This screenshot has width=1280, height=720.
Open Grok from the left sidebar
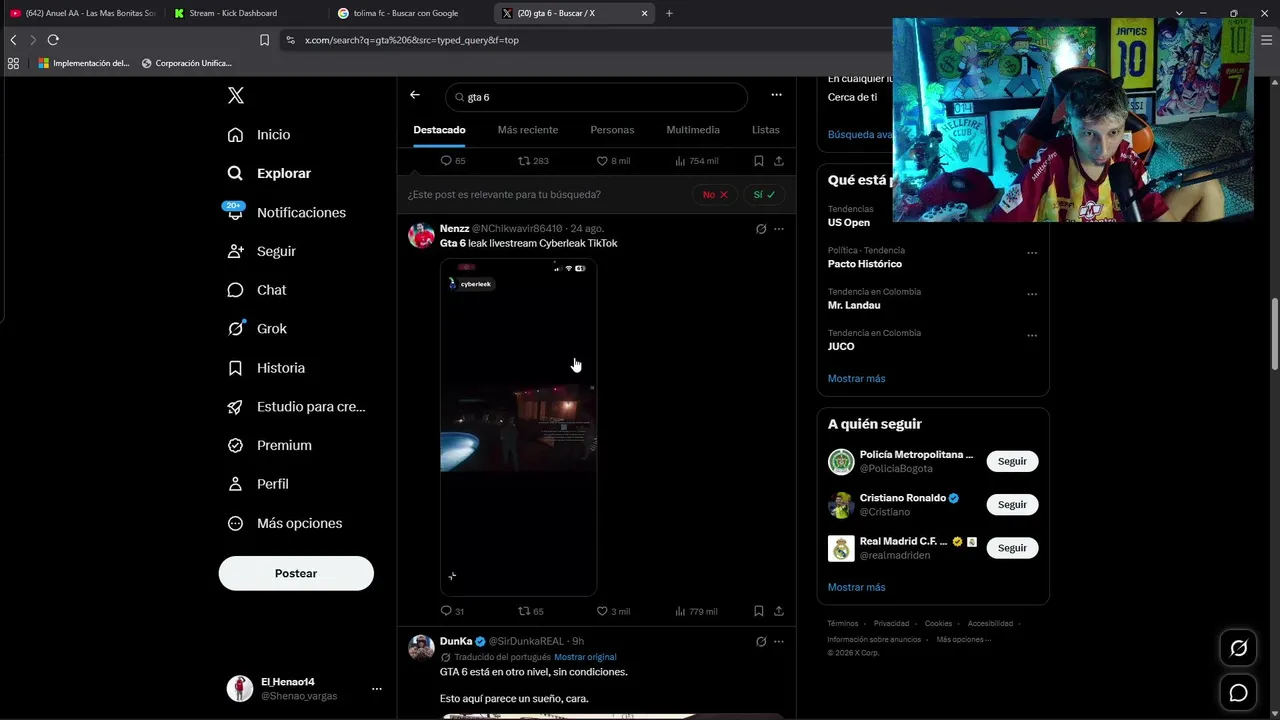[257, 329]
